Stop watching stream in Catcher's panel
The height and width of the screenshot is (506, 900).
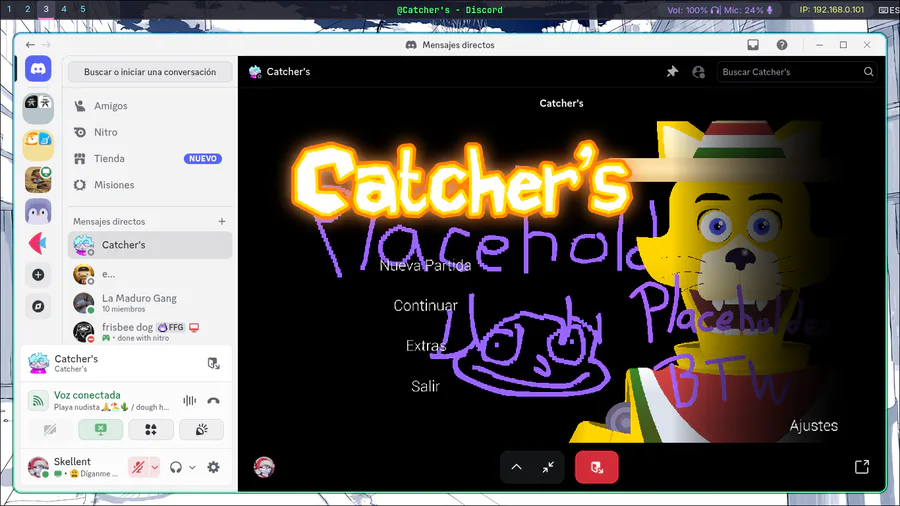pos(214,363)
